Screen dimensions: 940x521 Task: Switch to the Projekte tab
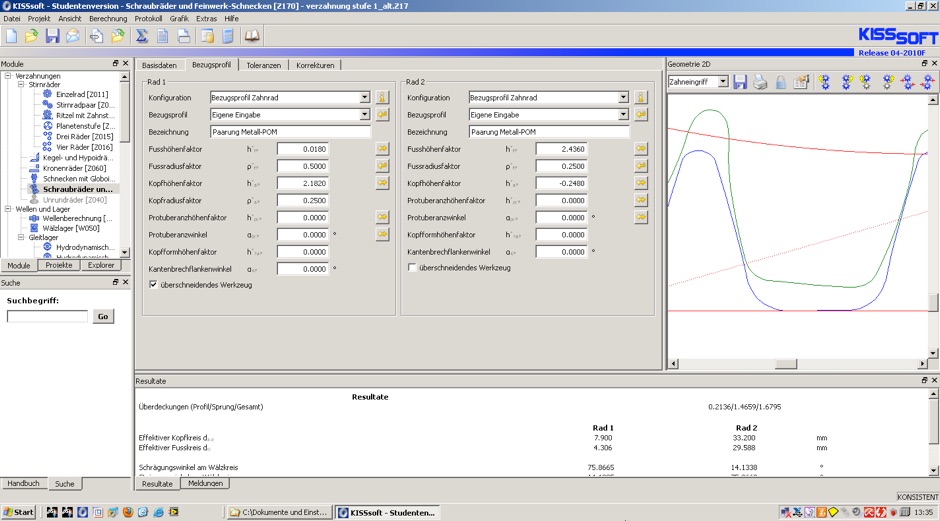[59, 265]
